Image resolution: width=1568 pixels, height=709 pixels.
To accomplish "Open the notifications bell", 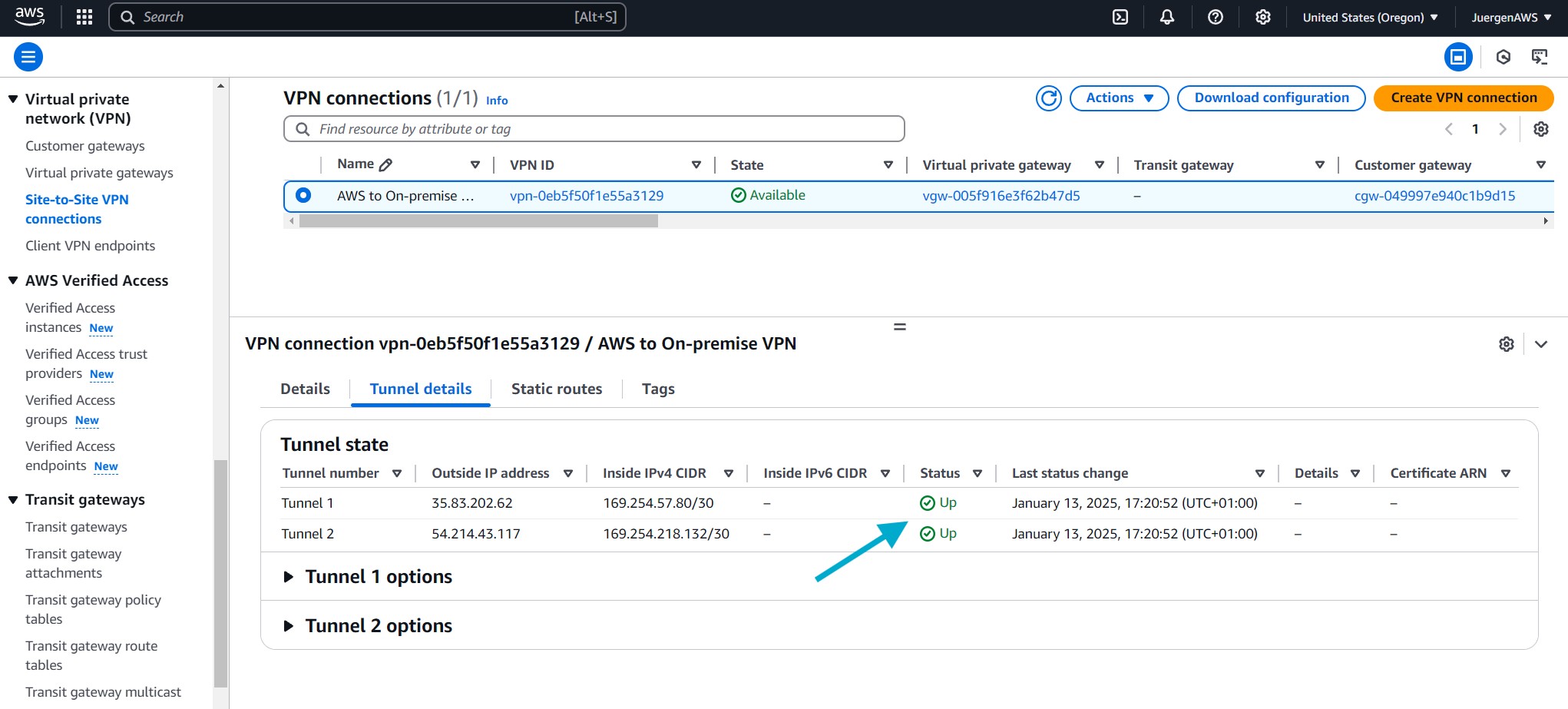I will [1167, 17].
